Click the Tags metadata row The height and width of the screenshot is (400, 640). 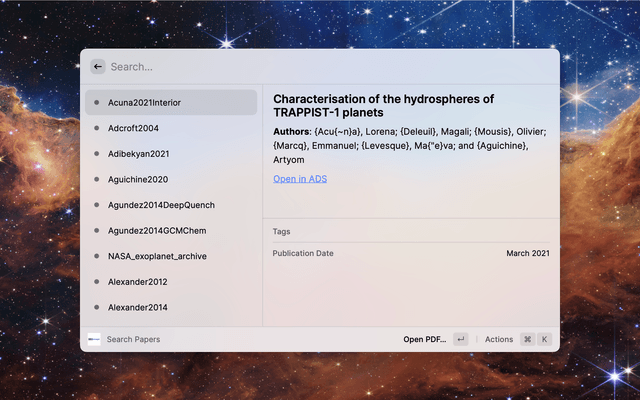coord(410,231)
